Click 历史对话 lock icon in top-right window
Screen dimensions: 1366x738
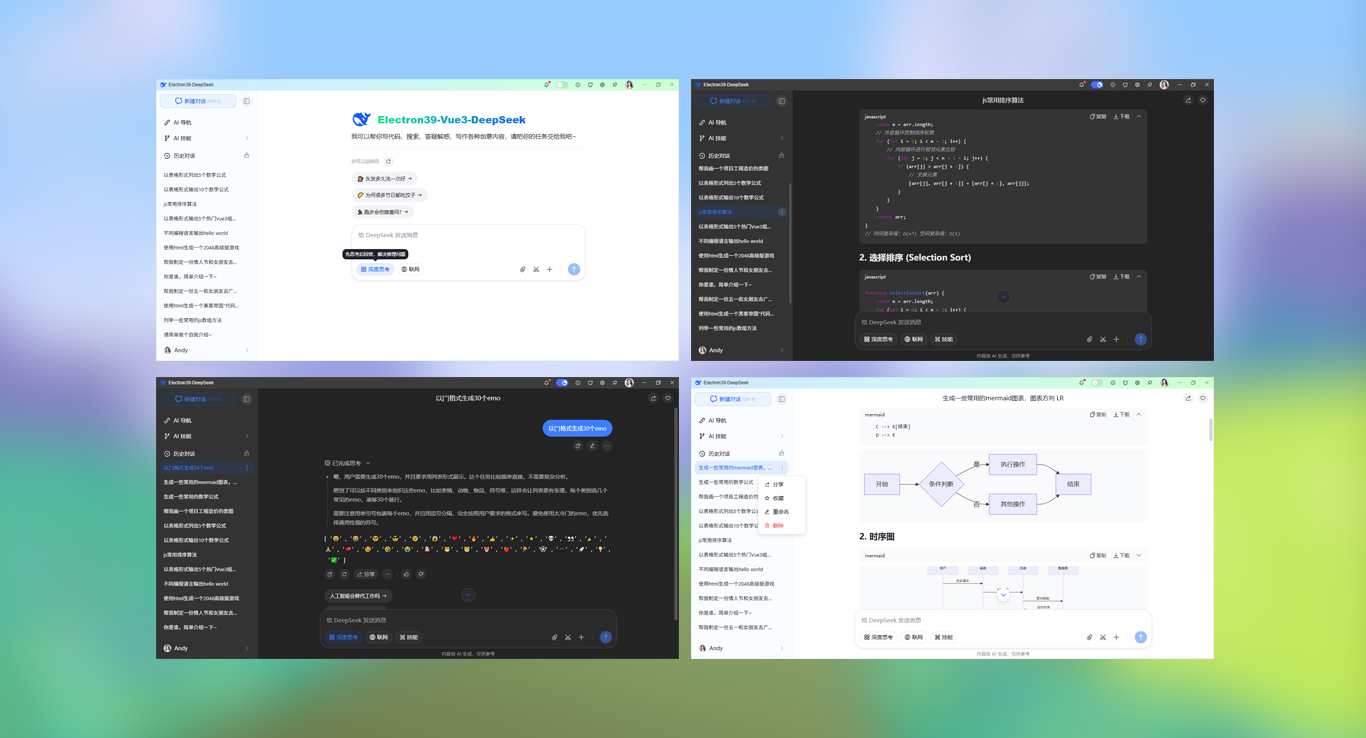782,155
